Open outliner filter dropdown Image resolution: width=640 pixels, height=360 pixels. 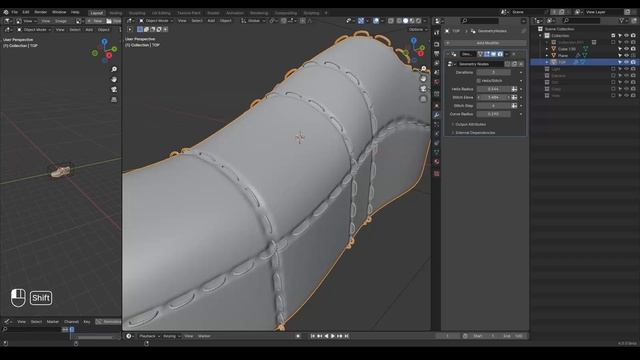click(x=623, y=21)
